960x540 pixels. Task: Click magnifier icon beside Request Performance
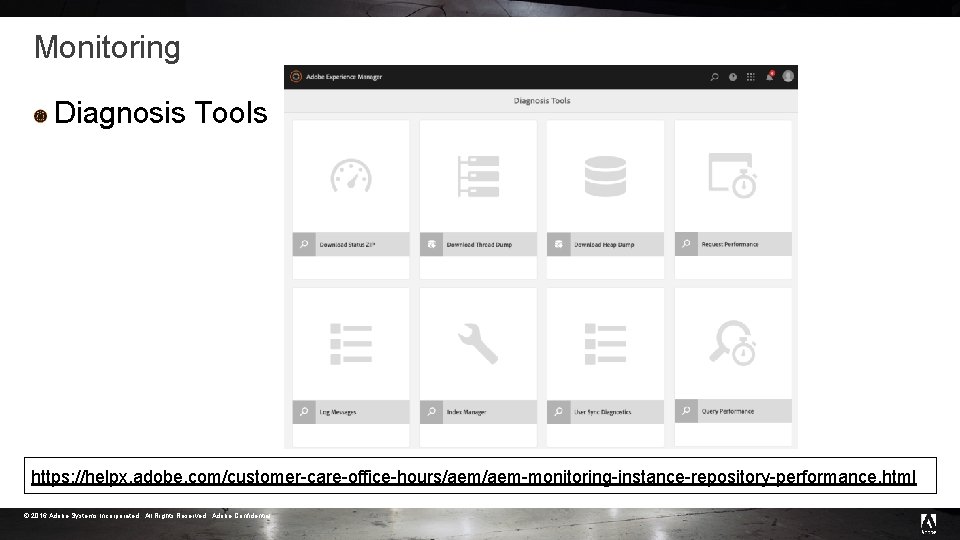(686, 244)
